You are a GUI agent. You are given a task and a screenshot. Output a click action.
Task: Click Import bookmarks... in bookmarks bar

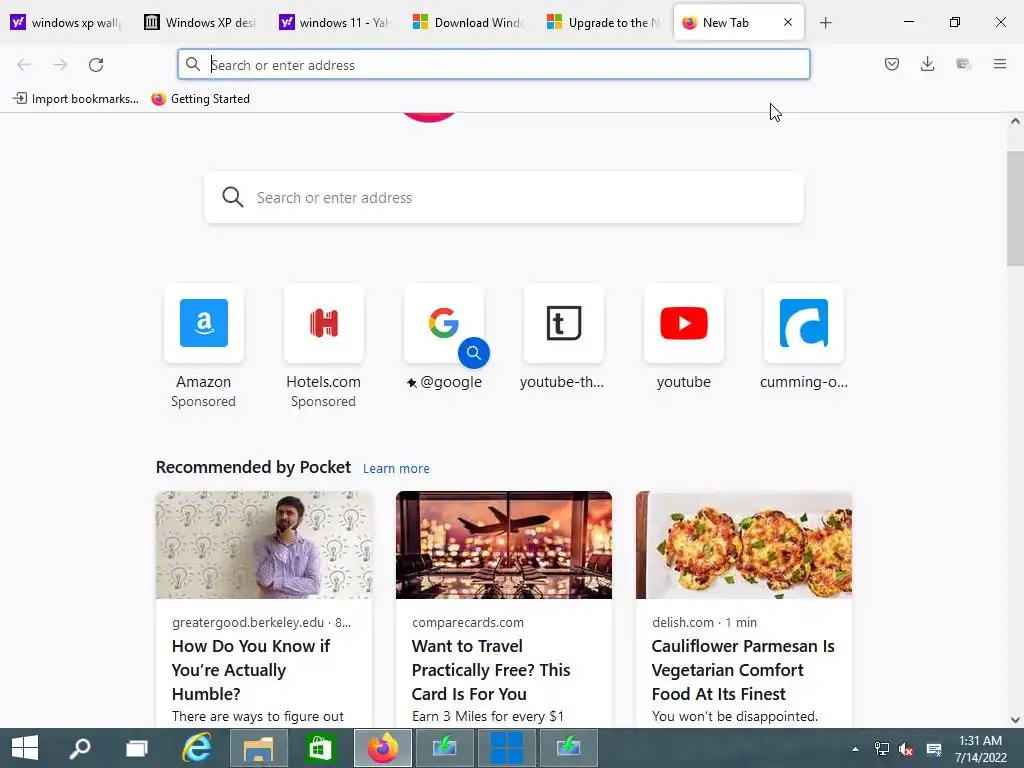[76, 99]
